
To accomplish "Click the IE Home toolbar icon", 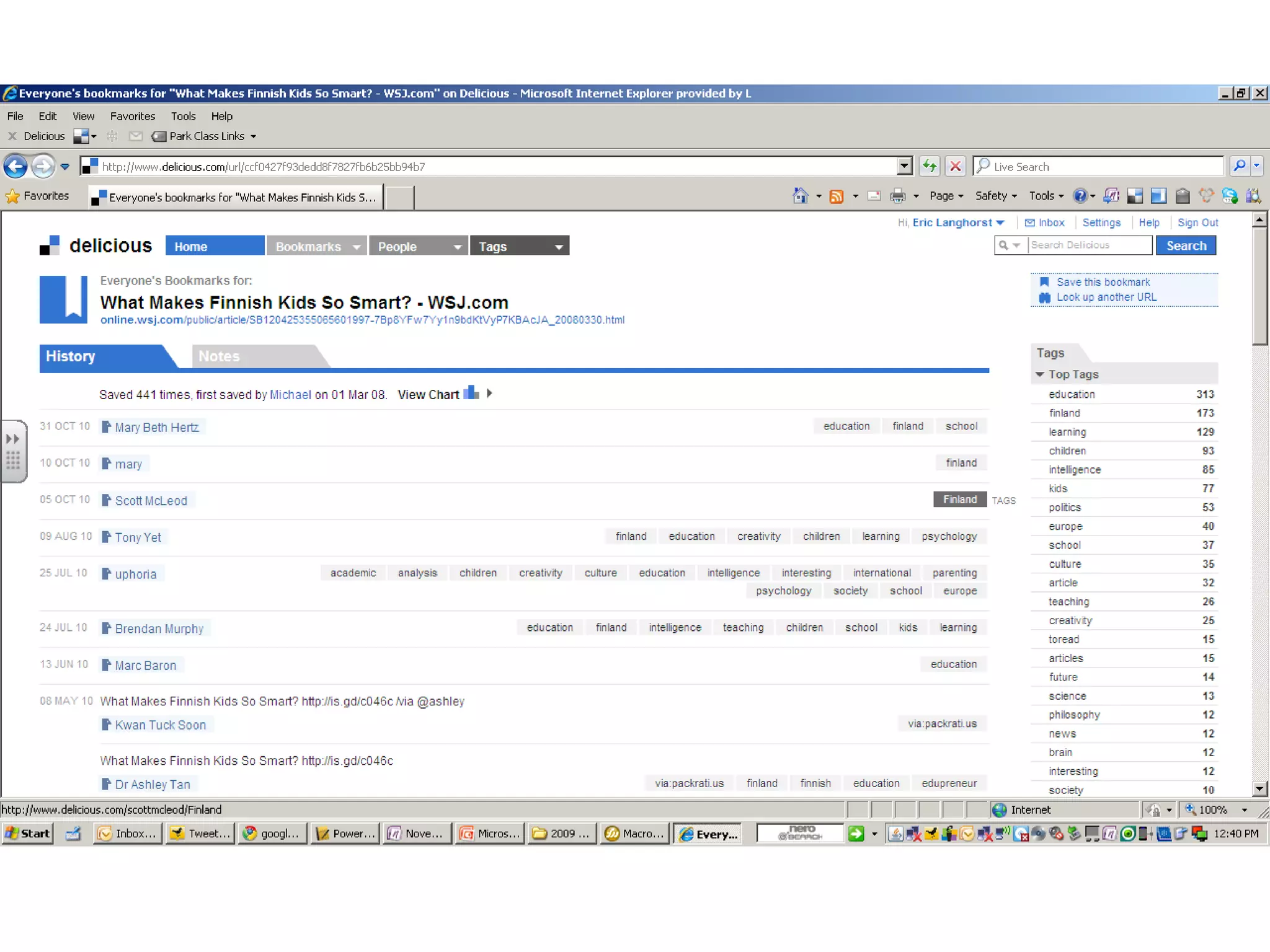I will 800,196.
